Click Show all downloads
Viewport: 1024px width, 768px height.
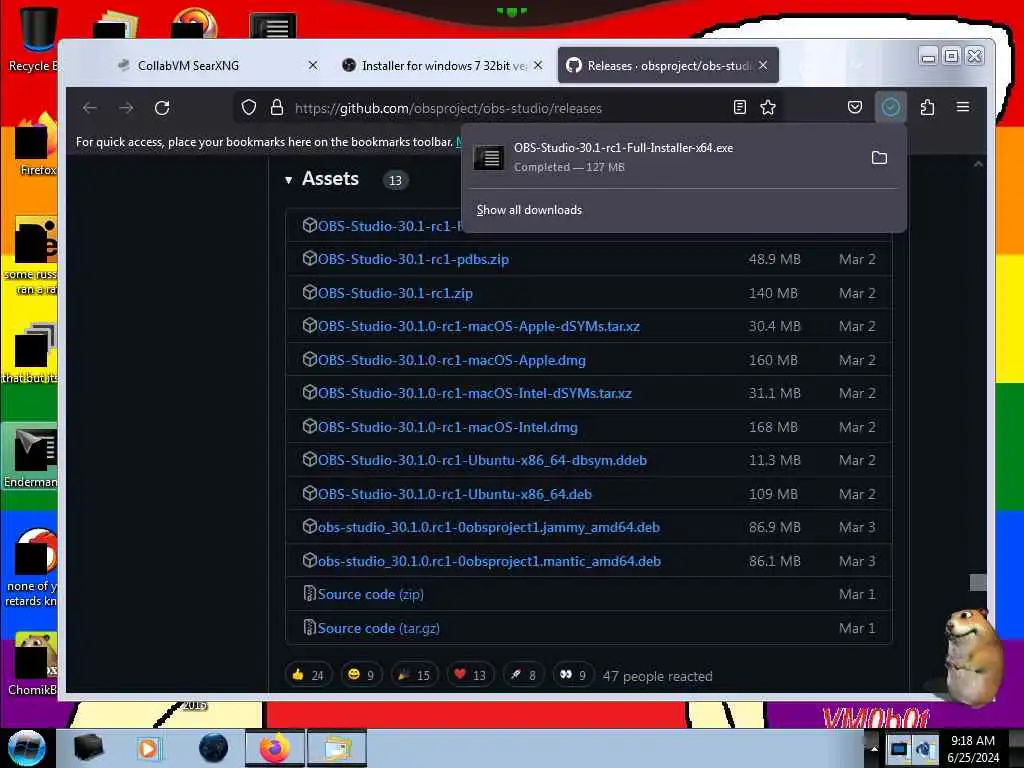point(529,210)
